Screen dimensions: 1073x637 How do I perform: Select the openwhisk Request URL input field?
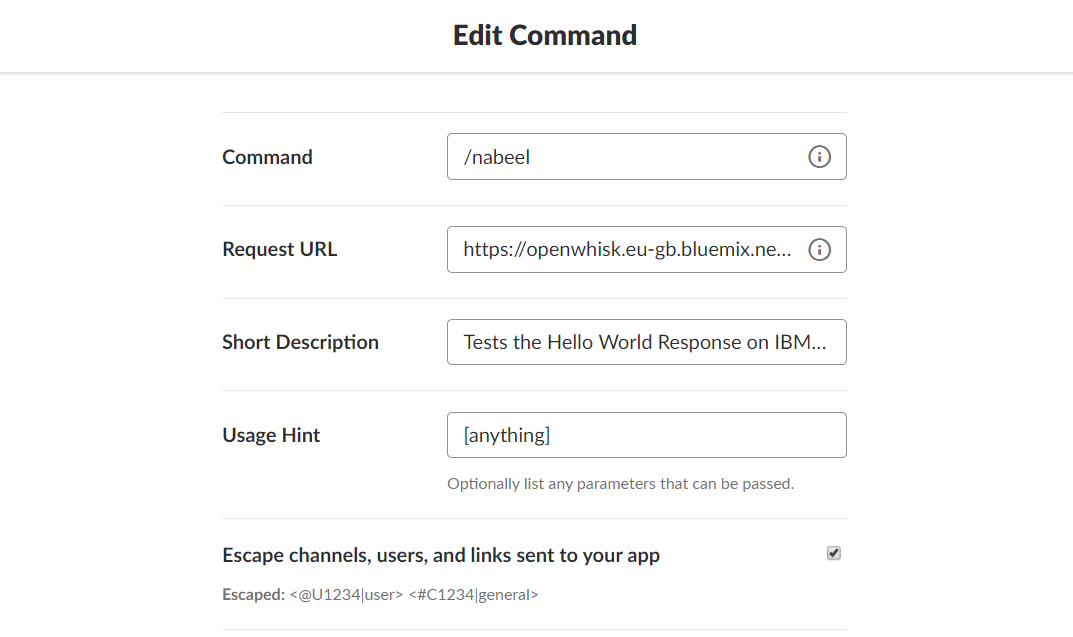pos(647,250)
